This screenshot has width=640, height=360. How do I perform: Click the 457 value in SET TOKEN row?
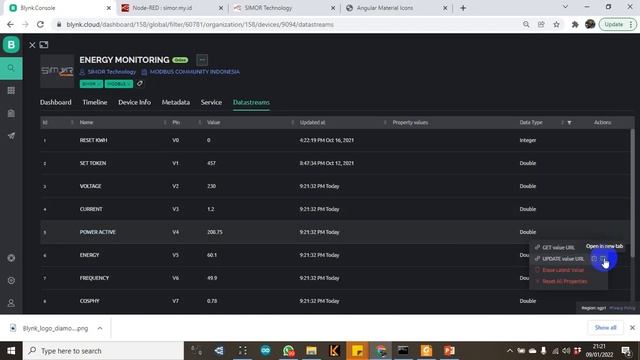pos(211,163)
